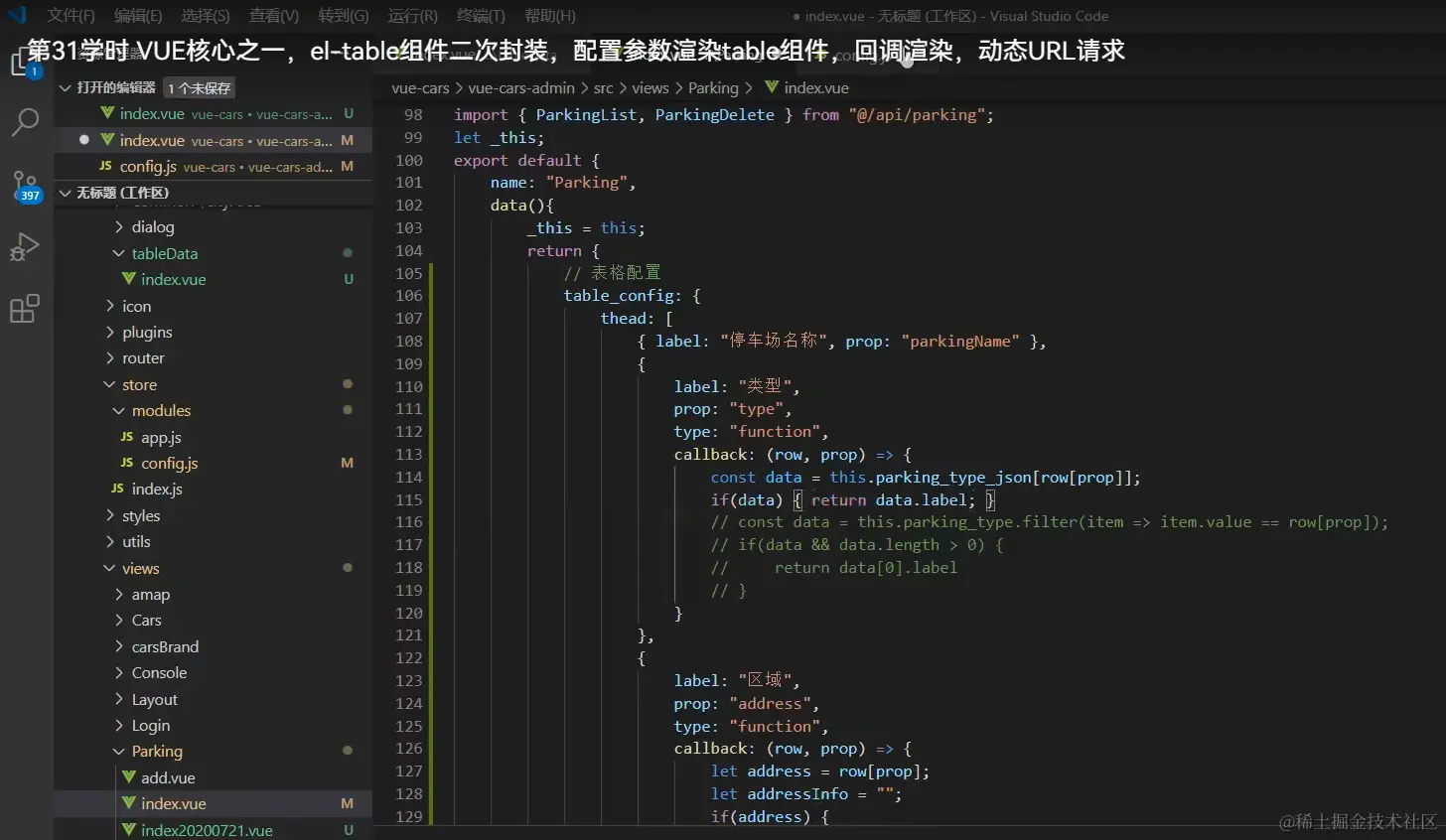Open the Run and Debug view
Viewport: 1446px width, 840px height.
pos(24,246)
